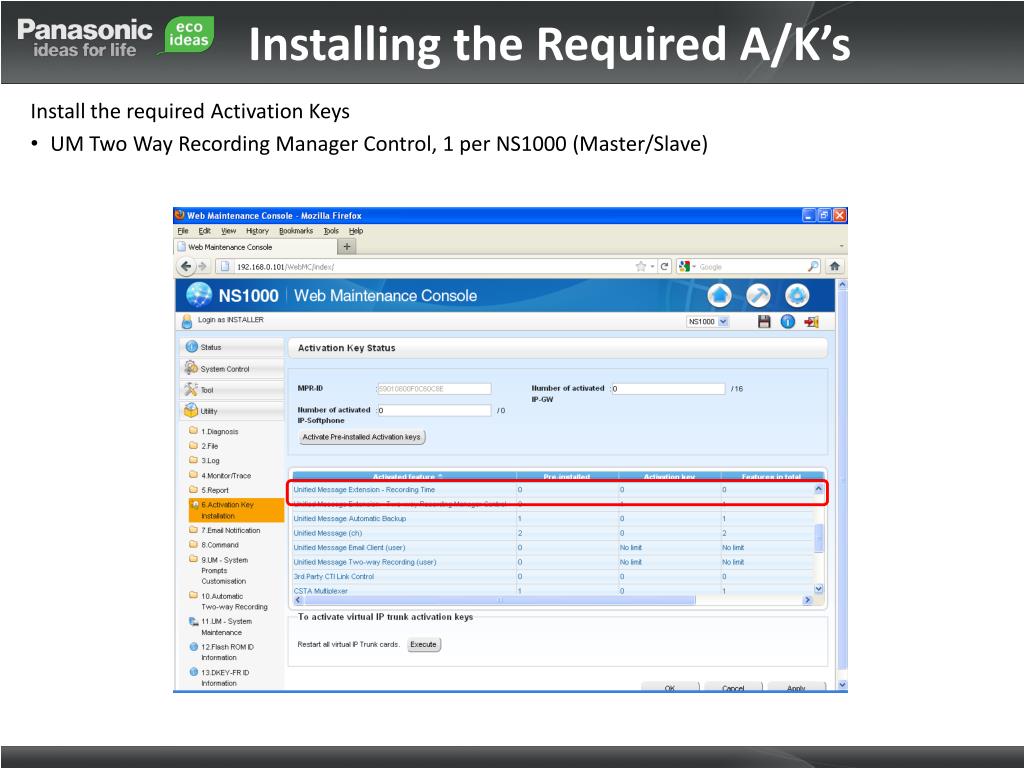The width and height of the screenshot is (1024, 768).
Task: Click the Home icon in the console header
Action: point(719,296)
